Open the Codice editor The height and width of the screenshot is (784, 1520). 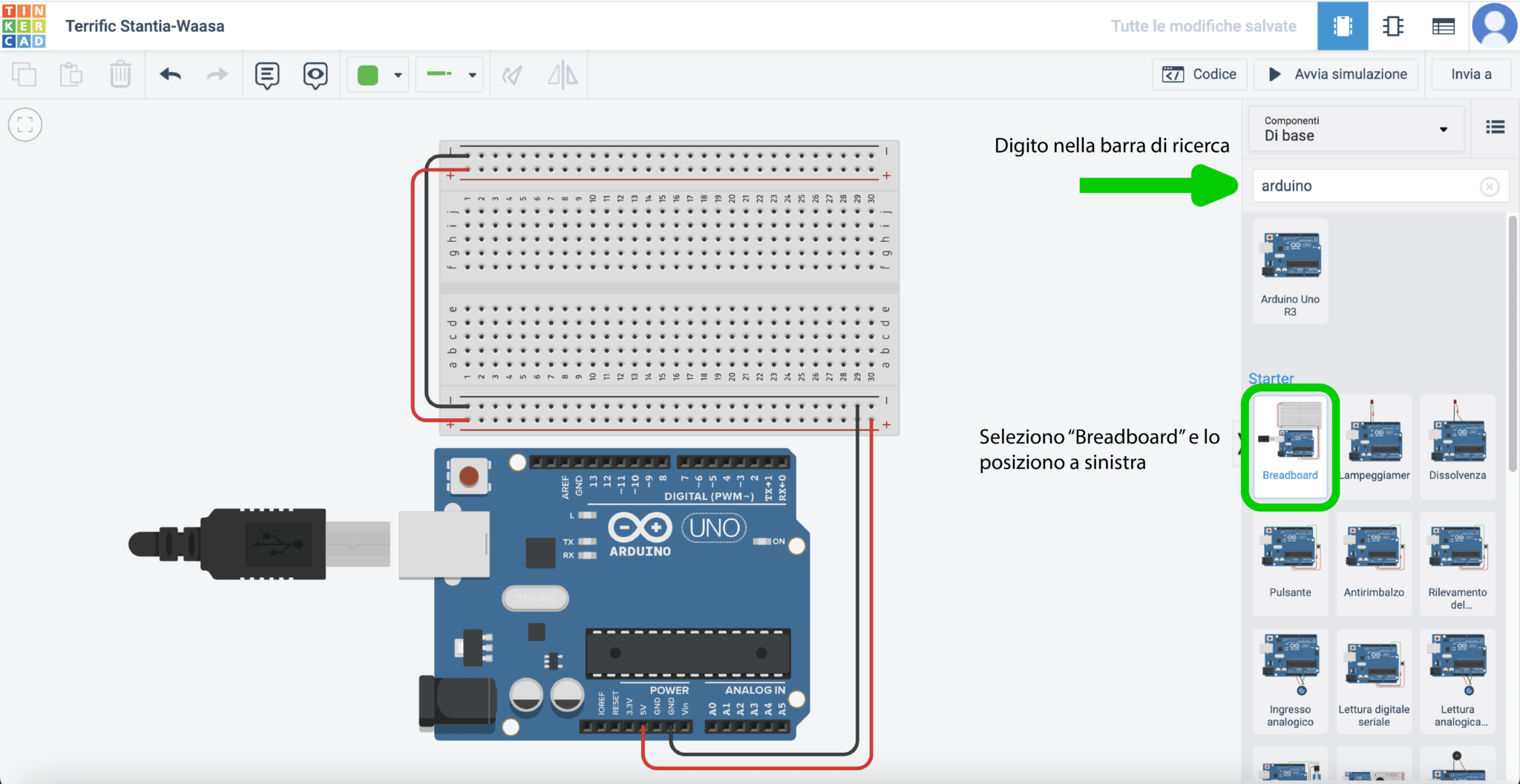click(1199, 74)
